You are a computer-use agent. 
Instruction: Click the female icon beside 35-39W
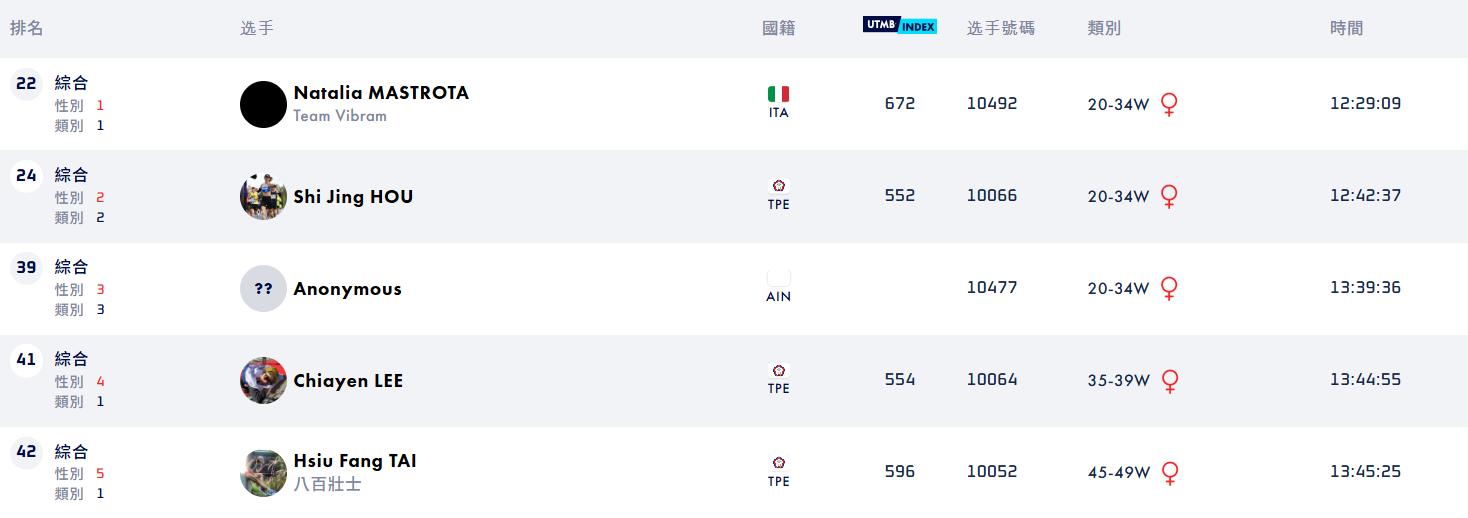click(x=1168, y=380)
